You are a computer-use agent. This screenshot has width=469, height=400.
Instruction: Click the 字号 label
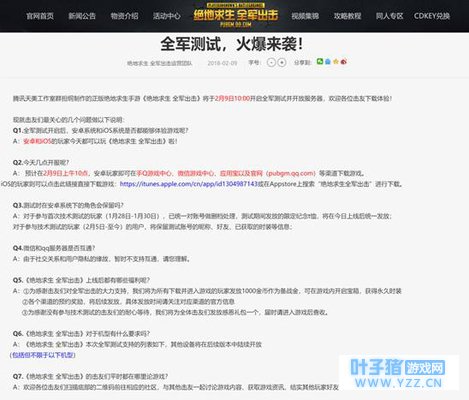[255, 62]
